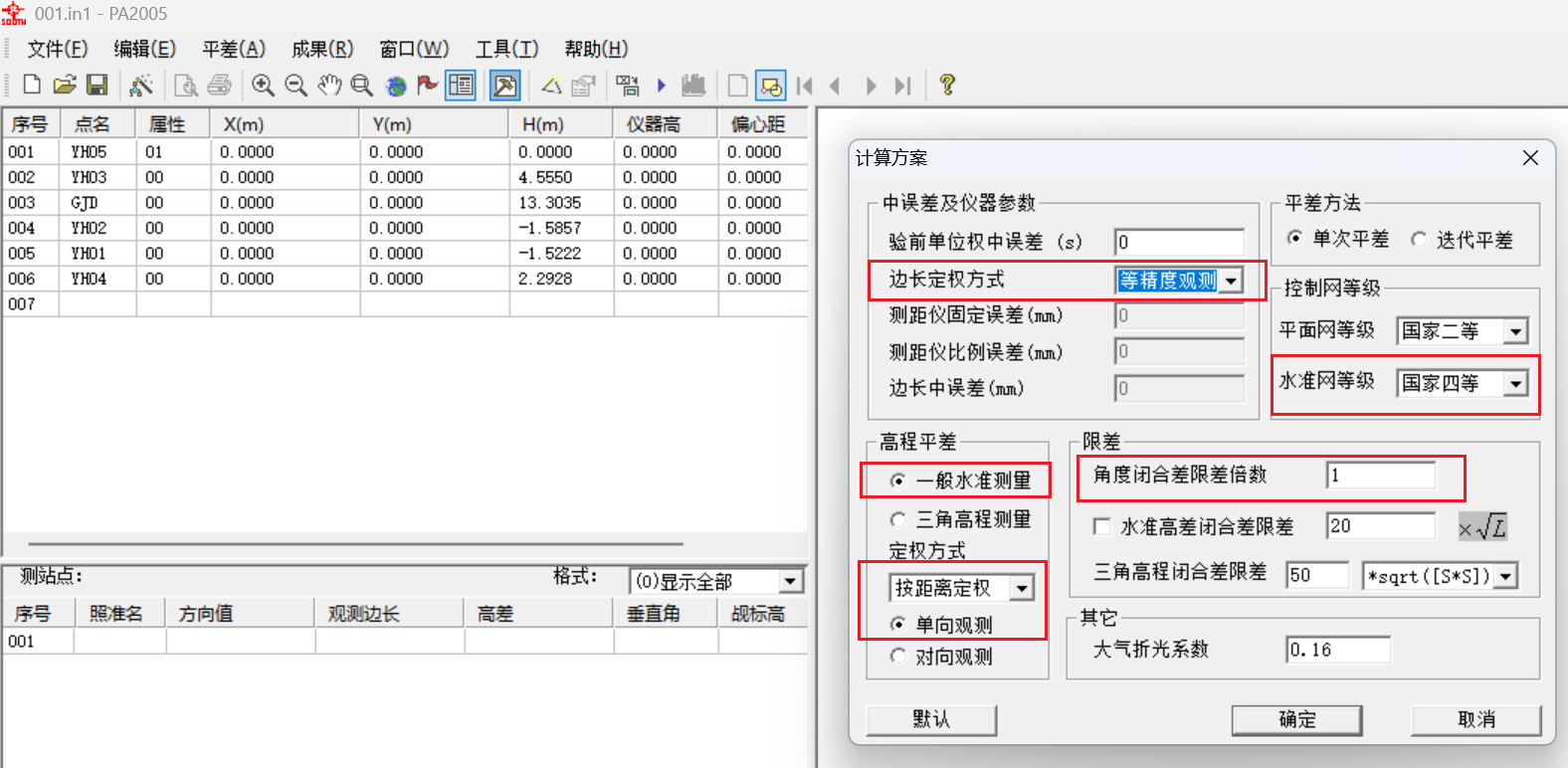Open 水准网等级 dropdown
Image resolution: width=1568 pixels, height=768 pixels.
(1515, 383)
